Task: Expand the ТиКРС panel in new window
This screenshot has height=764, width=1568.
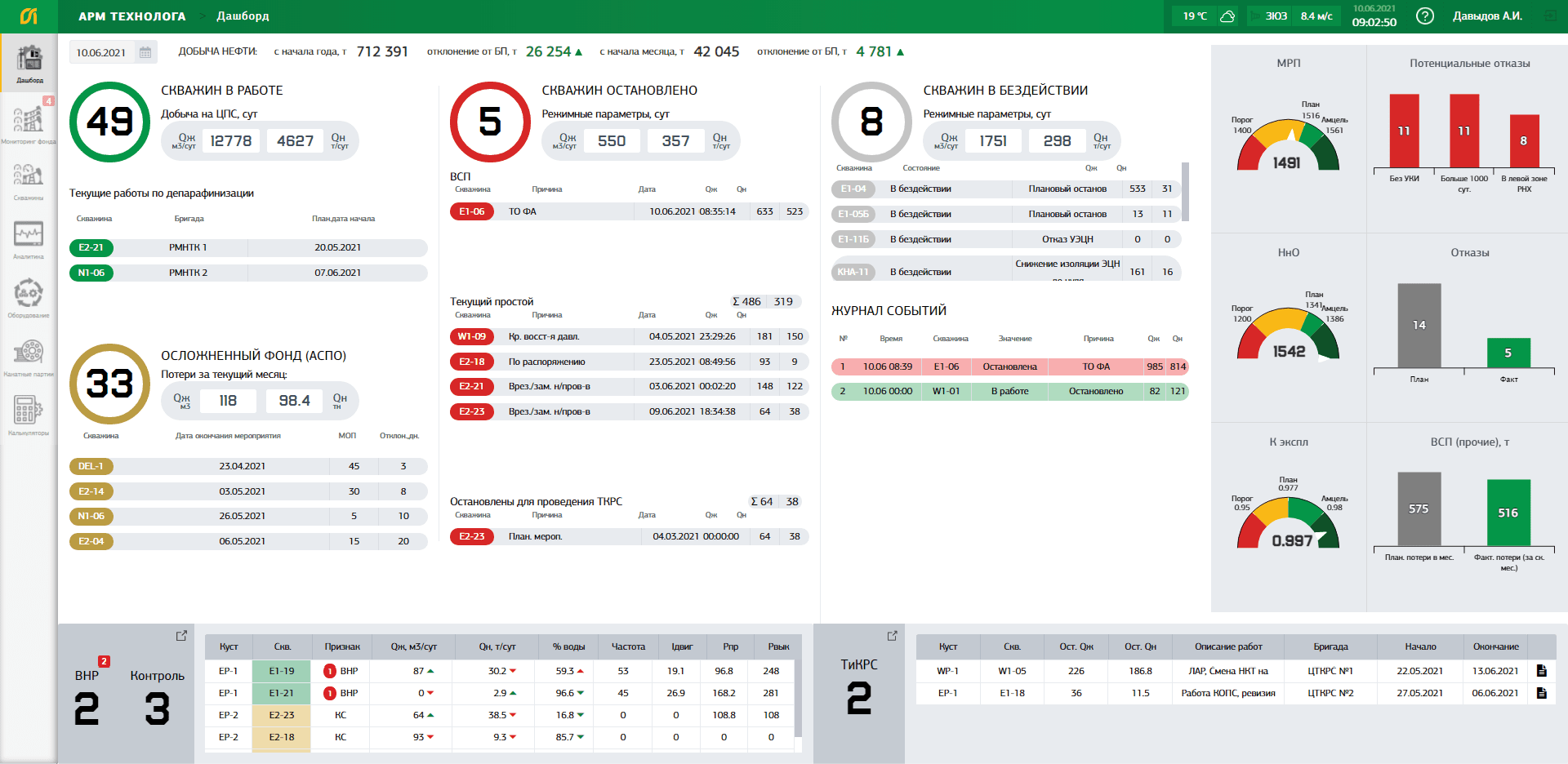Action: pyautogui.click(x=892, y=635)
